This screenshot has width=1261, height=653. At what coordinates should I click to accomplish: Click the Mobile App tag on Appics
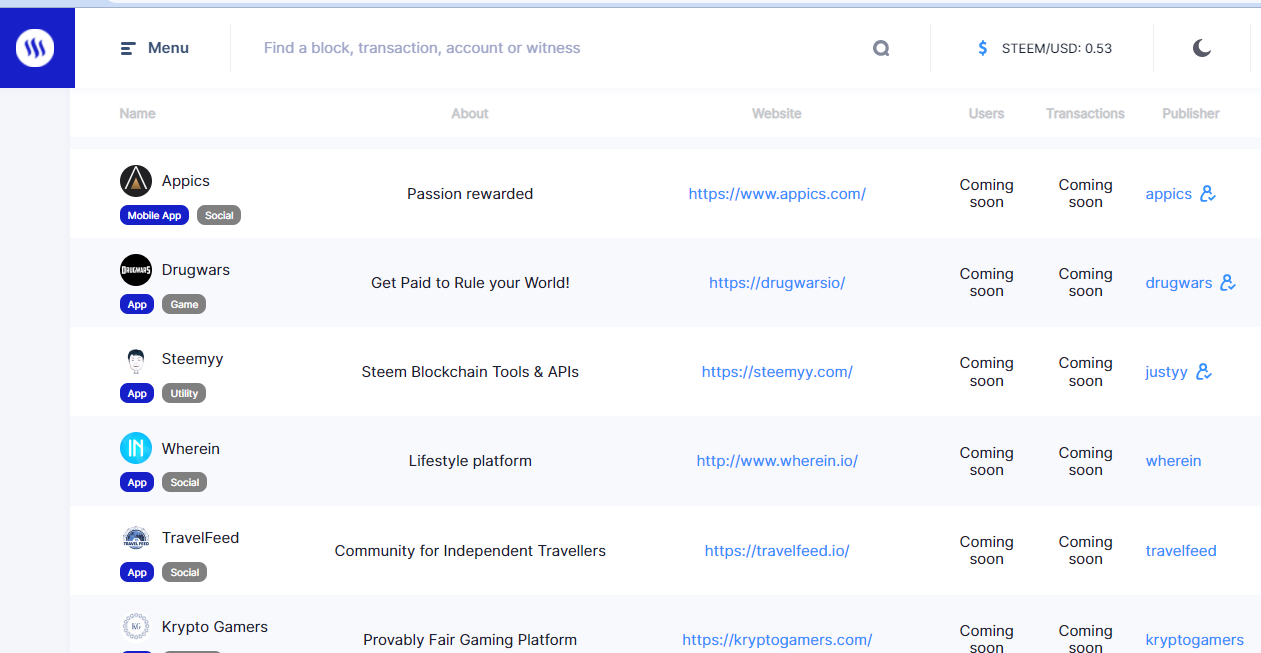click(155, 215)
